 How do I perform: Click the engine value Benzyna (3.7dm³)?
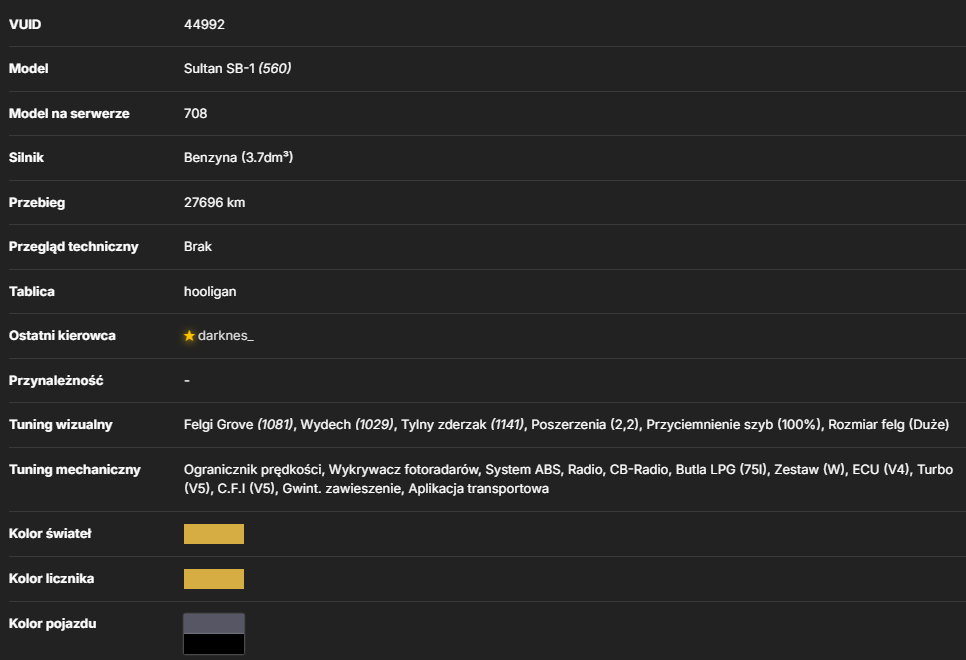click(x=238, y=158)
